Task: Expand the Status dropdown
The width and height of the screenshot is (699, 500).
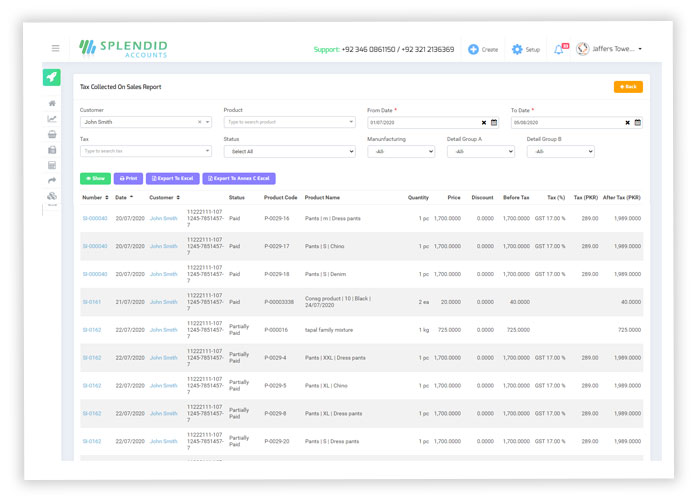Action: [x=288, y=152]
